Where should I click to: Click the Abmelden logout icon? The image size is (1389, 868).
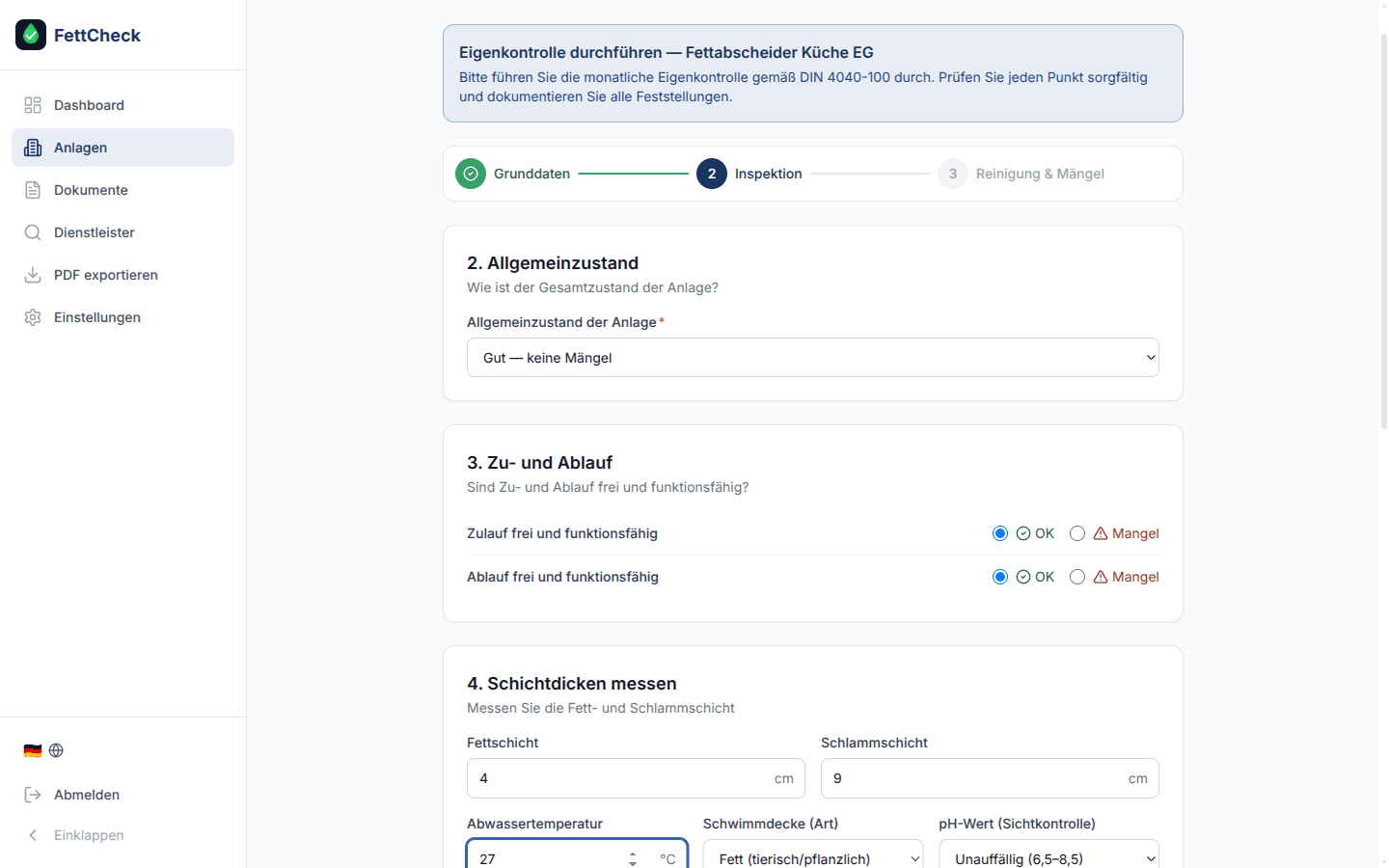pyautogui.click(x=33, y=795)
